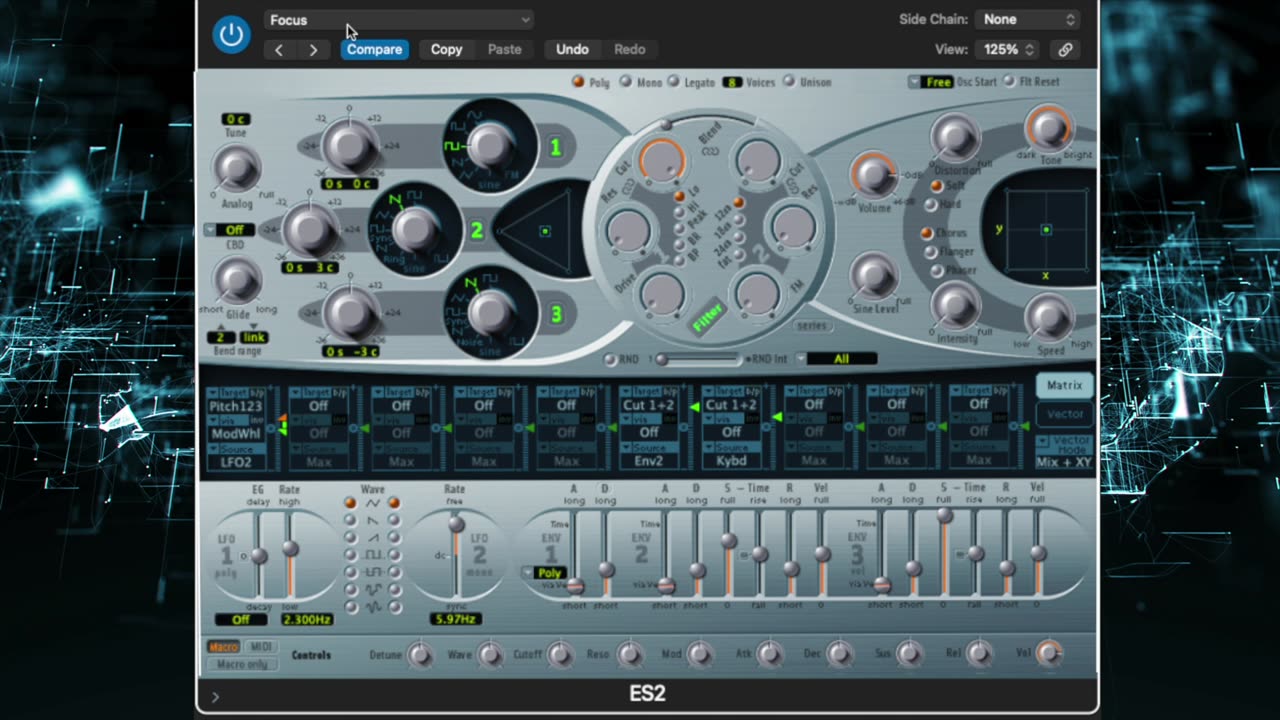Image resolution: width=1280 pixels, height=720 pixels.
Task: Expand the chevron at bottom-left of plug-in
Action: click(x=215, y=696)
